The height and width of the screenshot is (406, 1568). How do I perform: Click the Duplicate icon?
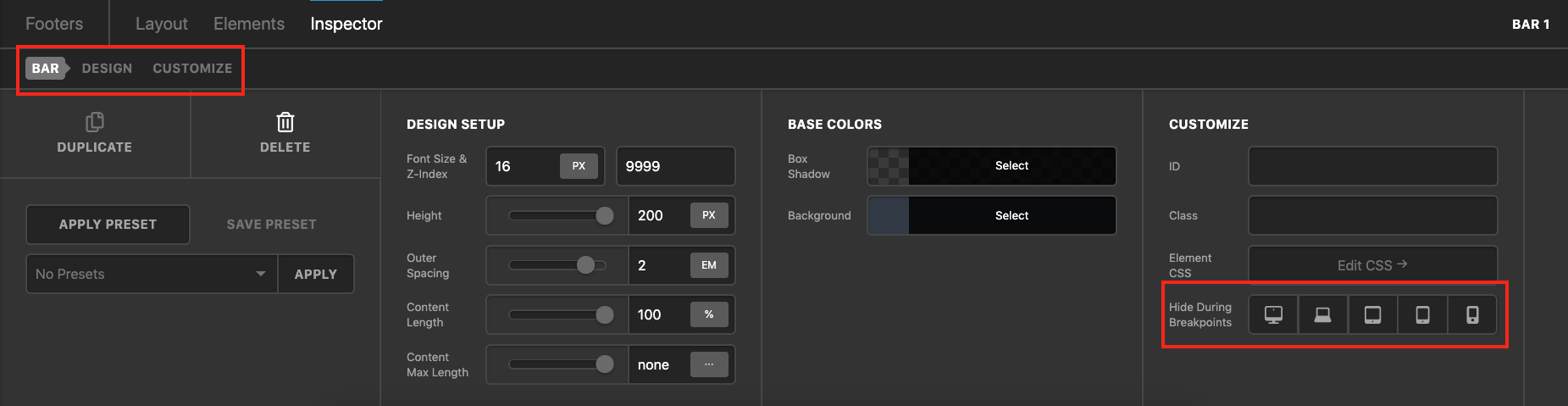(x=95, y=123)
